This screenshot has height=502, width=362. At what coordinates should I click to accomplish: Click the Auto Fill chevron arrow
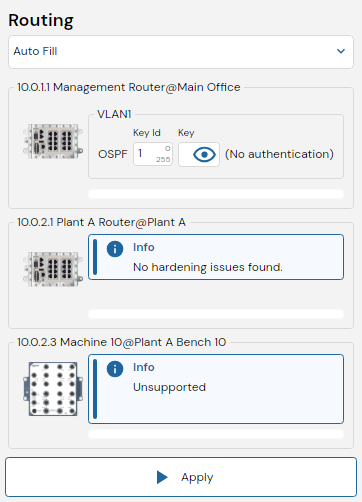click(x=341, y=51)
